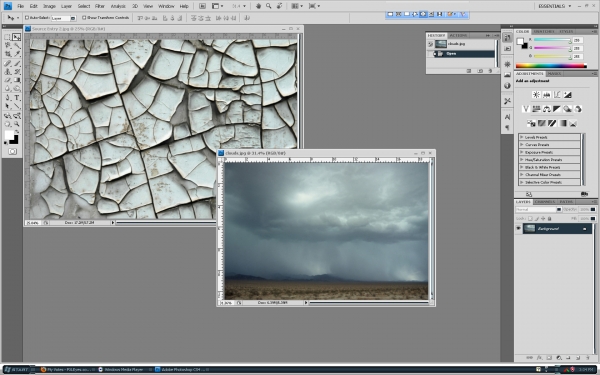
Task: Open the Image menu
Action: (49, 6)
